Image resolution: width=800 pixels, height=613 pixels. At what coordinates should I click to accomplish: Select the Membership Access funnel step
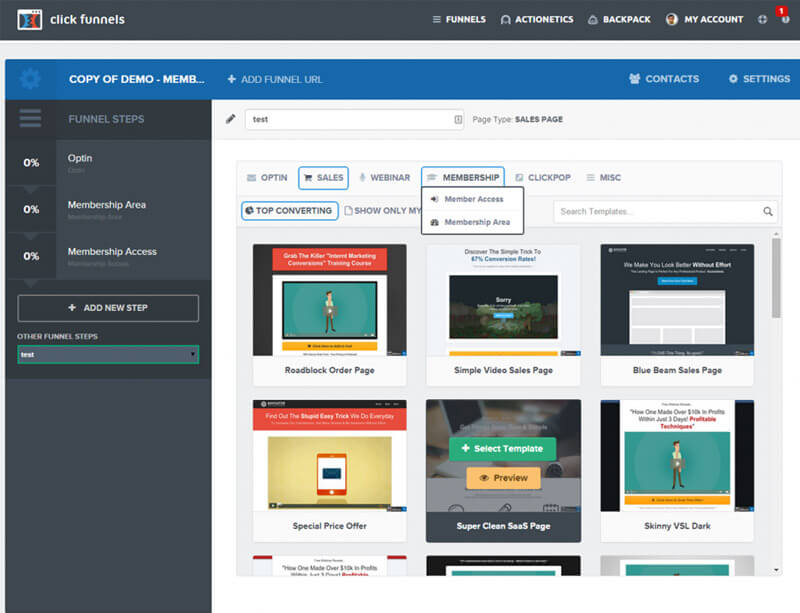pos(108,256)
